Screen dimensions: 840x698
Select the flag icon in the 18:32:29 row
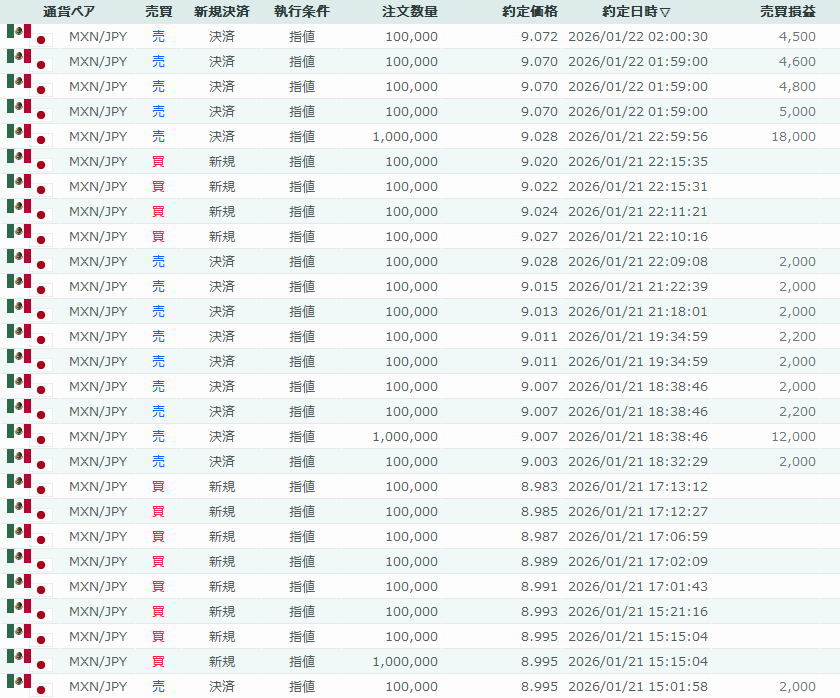click(28, 461)
